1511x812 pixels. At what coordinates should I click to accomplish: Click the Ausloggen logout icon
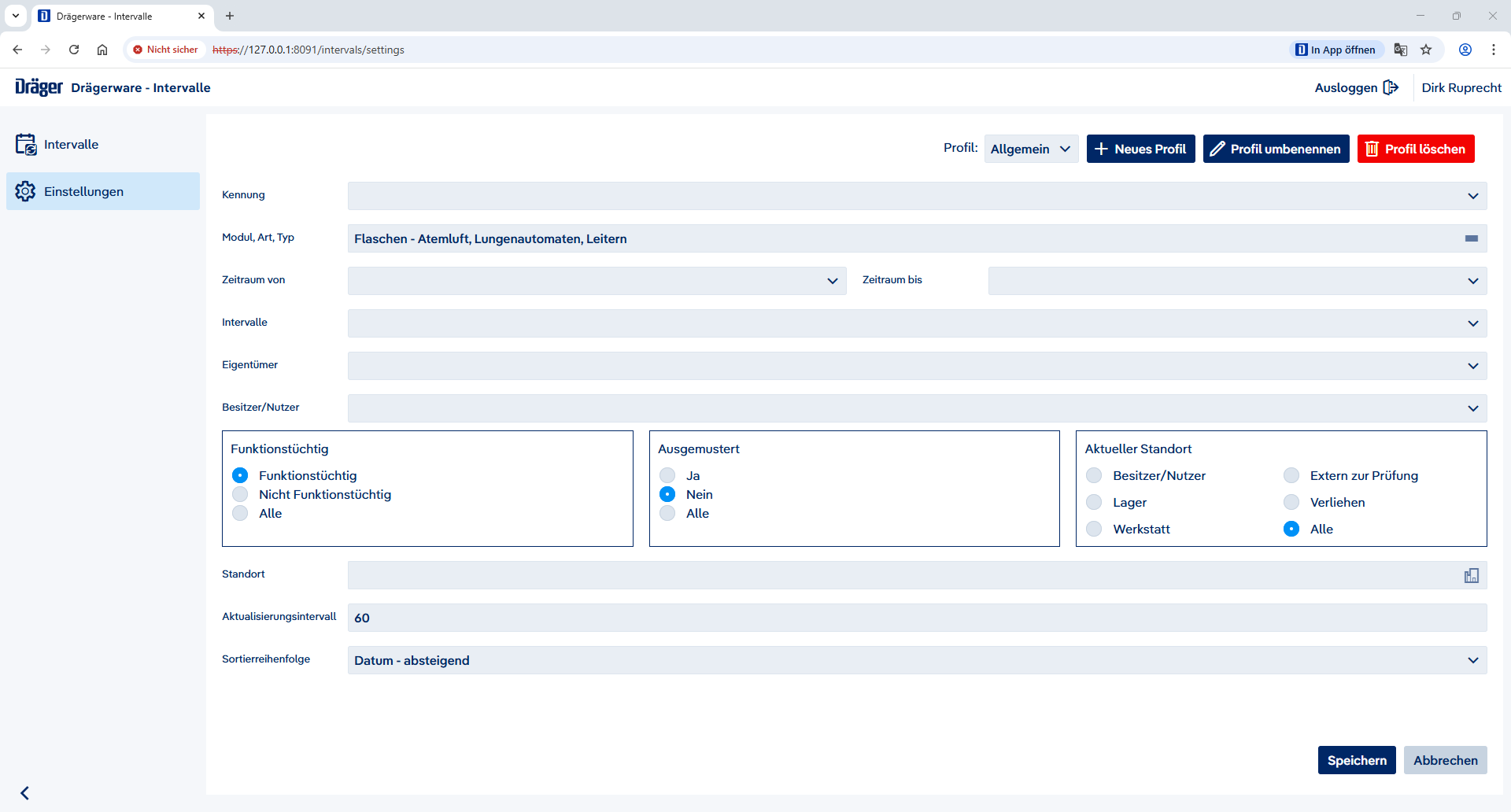tap(1391, 87)
